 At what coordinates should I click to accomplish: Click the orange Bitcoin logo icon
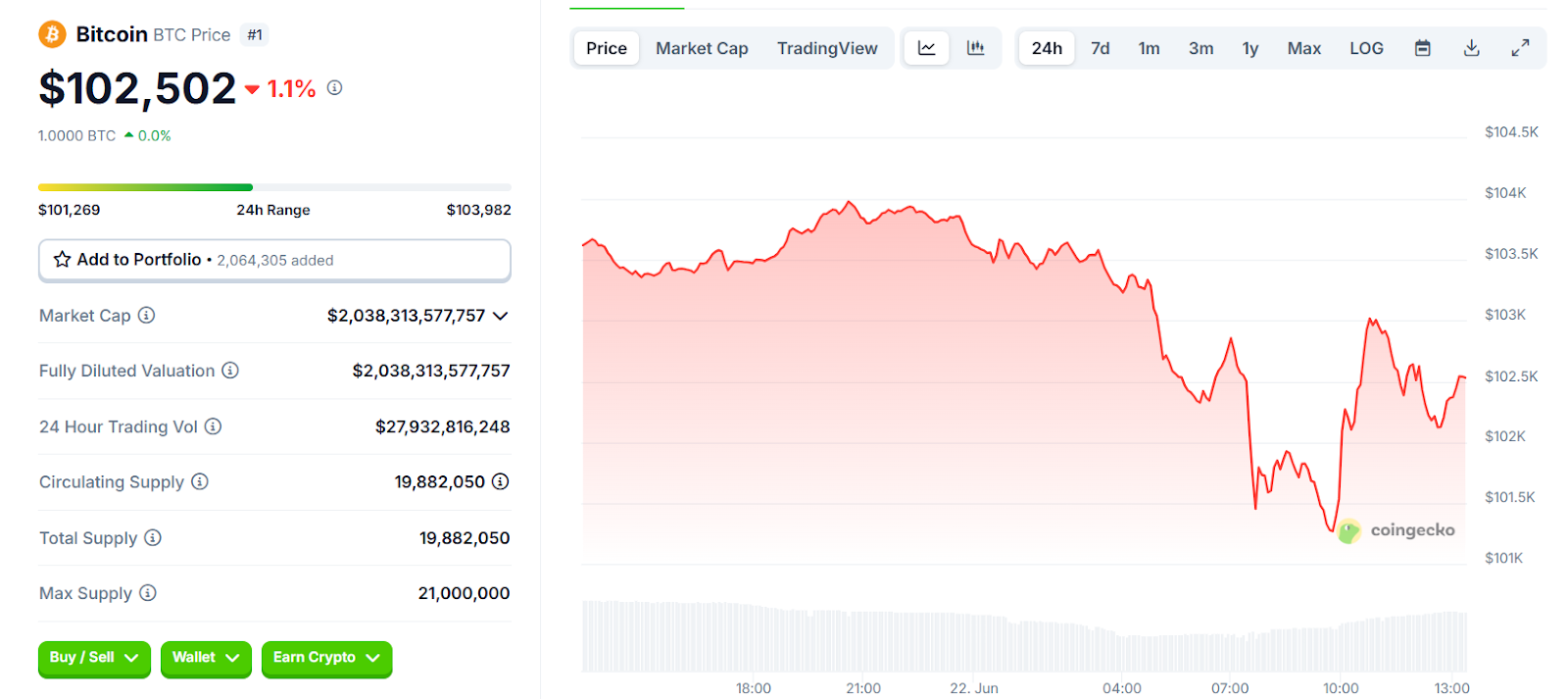click(x=52, y=34)
